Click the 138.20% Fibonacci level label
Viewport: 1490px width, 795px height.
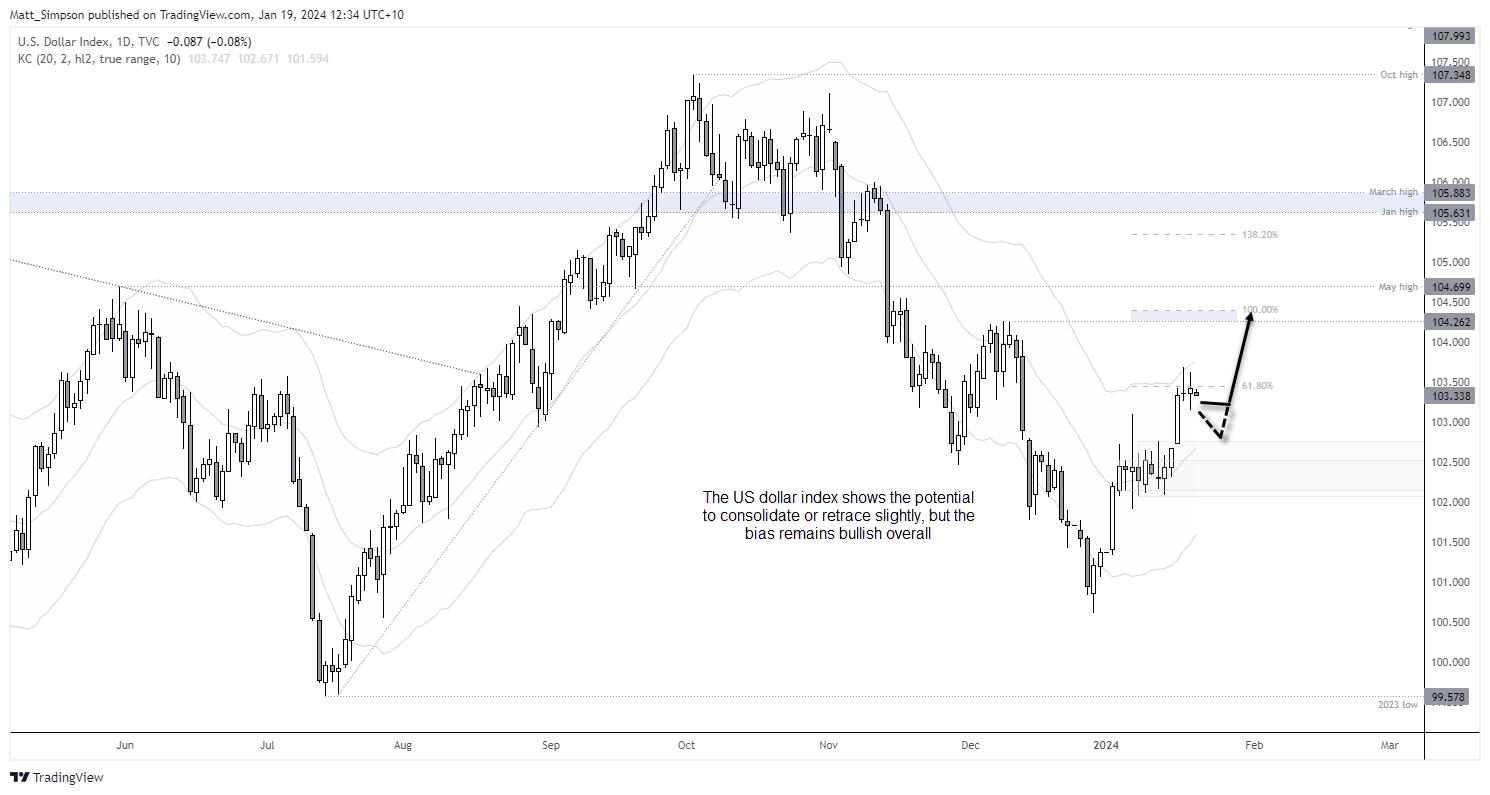1262,234
